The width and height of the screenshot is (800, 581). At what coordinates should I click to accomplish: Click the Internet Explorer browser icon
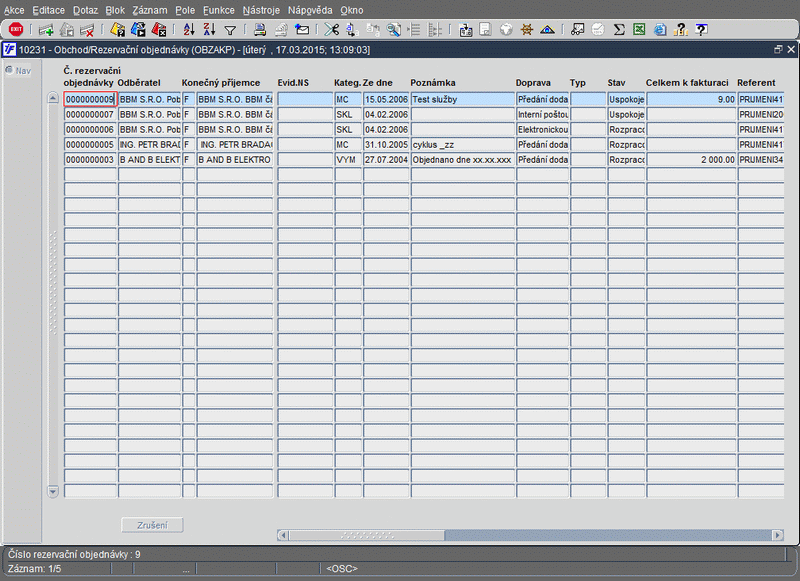point(660,30)
